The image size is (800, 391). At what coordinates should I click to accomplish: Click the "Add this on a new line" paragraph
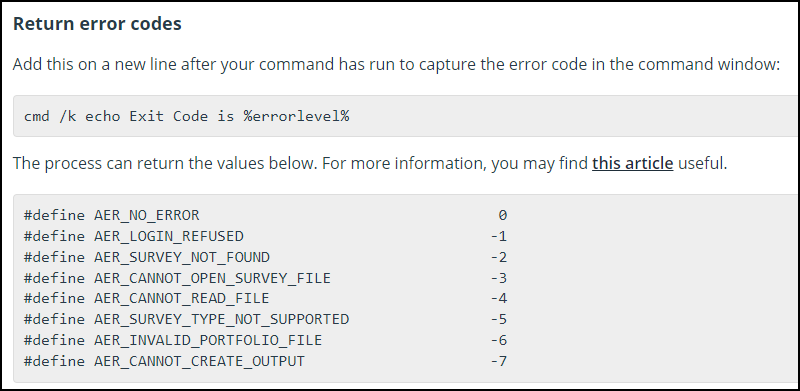[x=396, y=65]
